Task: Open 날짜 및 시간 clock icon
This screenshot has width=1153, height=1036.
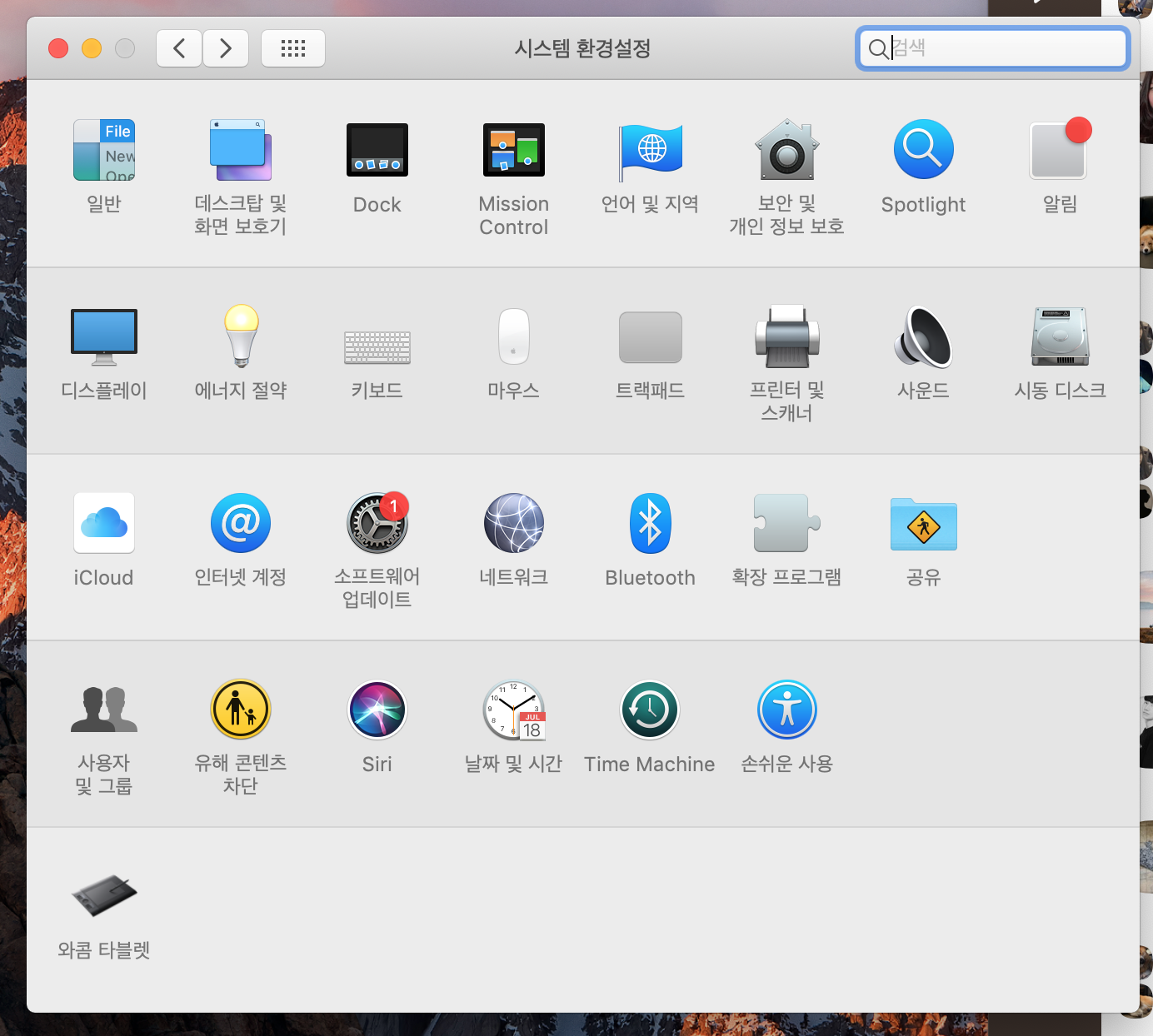Action: 514,710
